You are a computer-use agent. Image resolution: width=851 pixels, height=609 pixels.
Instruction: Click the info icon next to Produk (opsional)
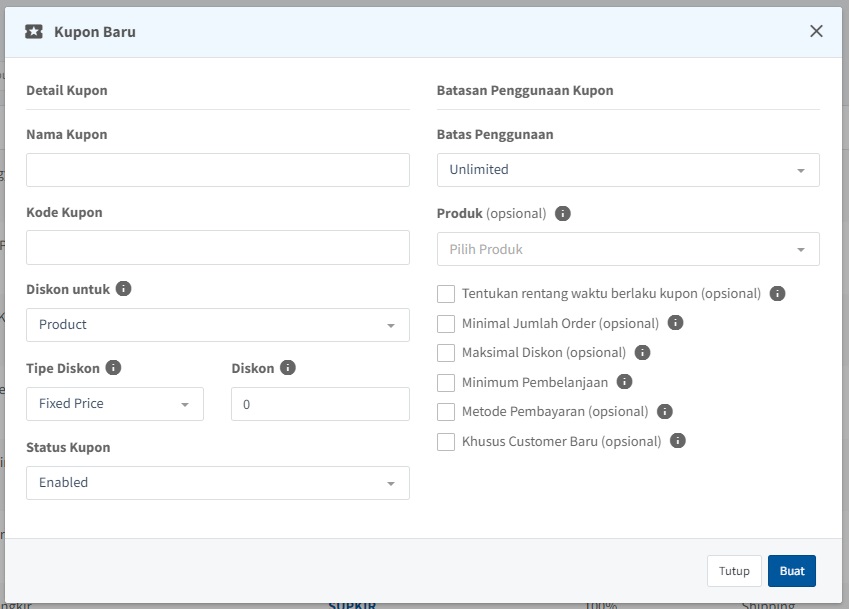(563, 213)
